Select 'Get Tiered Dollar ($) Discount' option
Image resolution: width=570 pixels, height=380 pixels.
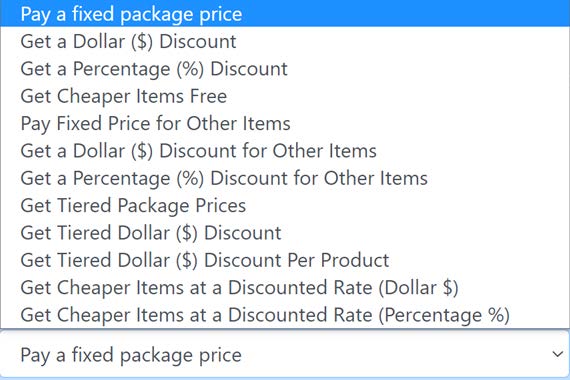(285, 232)
